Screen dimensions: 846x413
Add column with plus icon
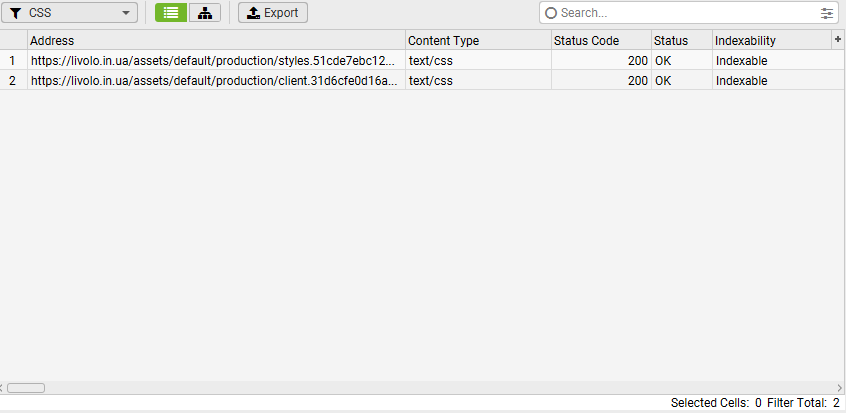[838, 39]
